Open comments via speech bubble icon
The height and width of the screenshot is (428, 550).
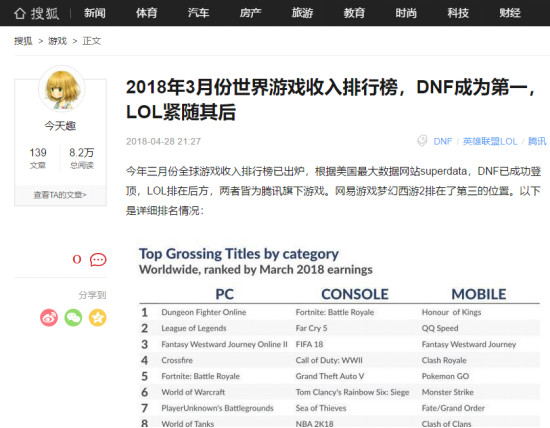[98, 260]
